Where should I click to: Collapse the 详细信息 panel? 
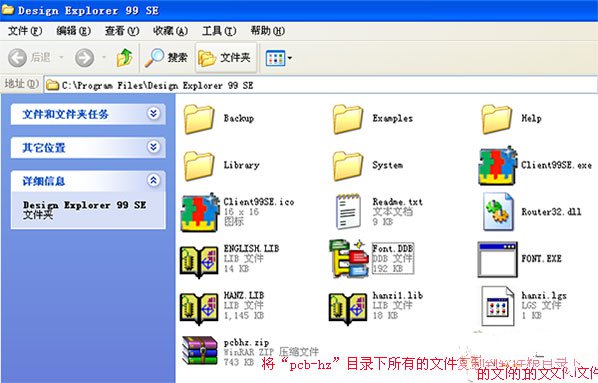pyautogui.click(x=154, y=180)
